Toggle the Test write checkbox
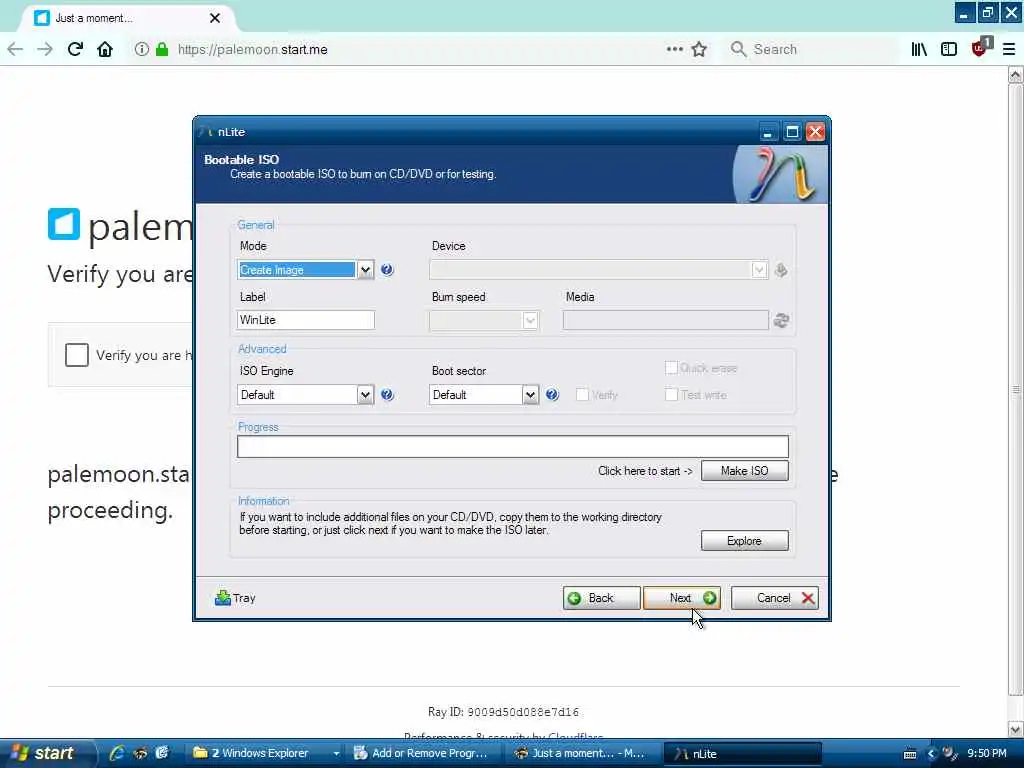 [x=671, y=394]
